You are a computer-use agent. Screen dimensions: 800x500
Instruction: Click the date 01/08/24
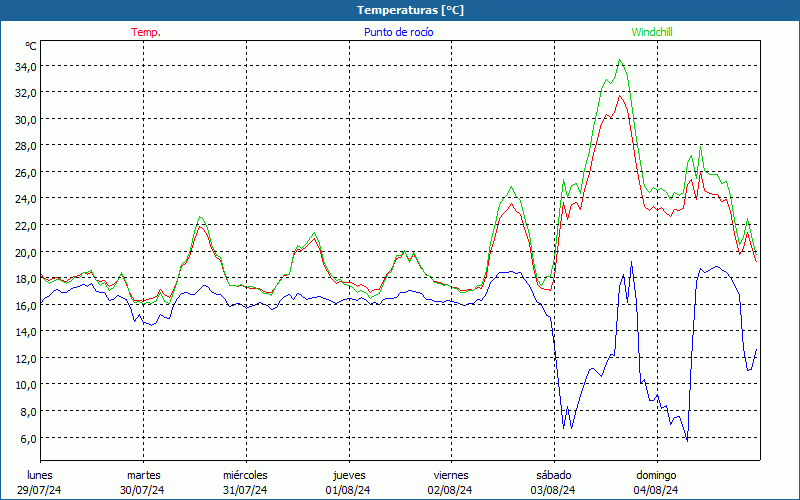(348, 490)
